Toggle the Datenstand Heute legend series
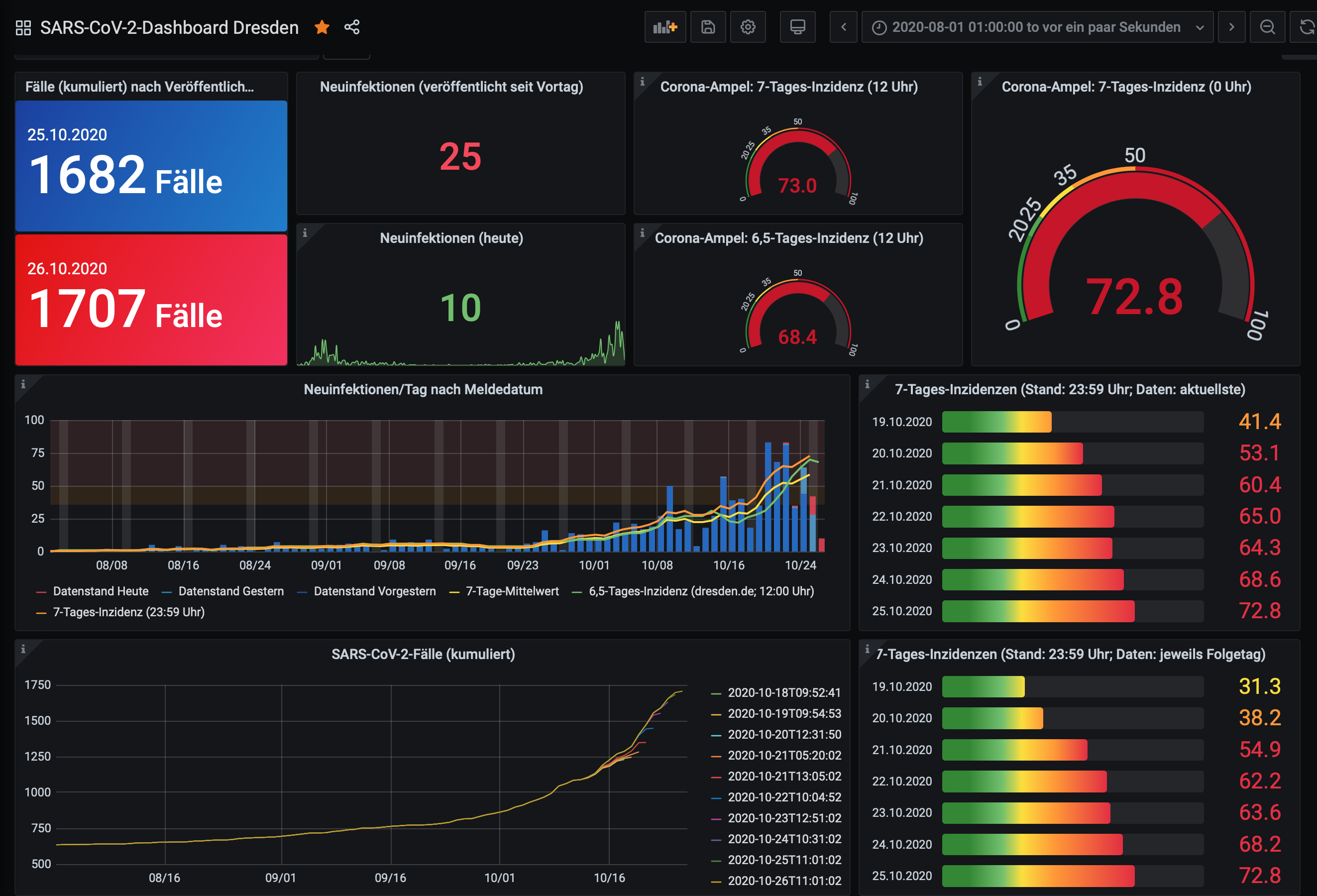 101,591
